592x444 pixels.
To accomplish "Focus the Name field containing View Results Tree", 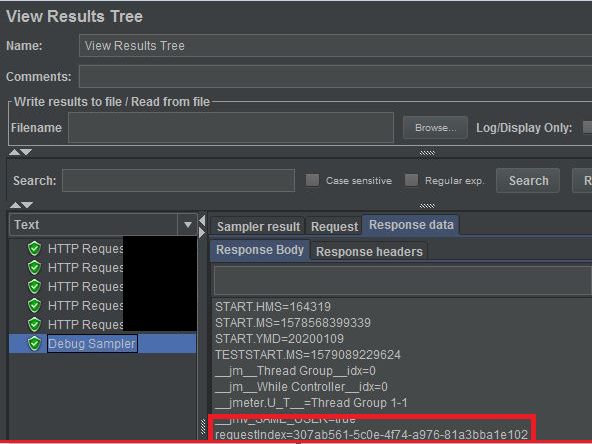I will (x=335, y=46).
